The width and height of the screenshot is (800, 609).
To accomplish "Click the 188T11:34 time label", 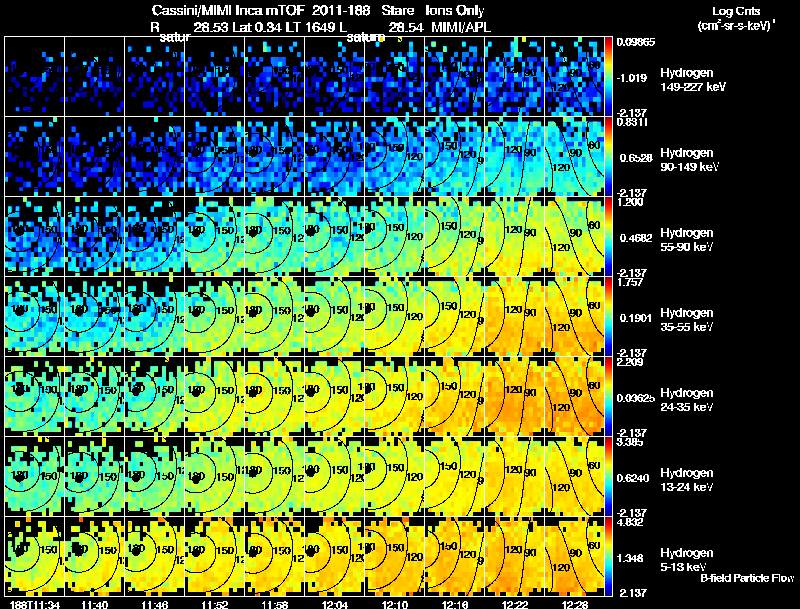I will 35,604.
